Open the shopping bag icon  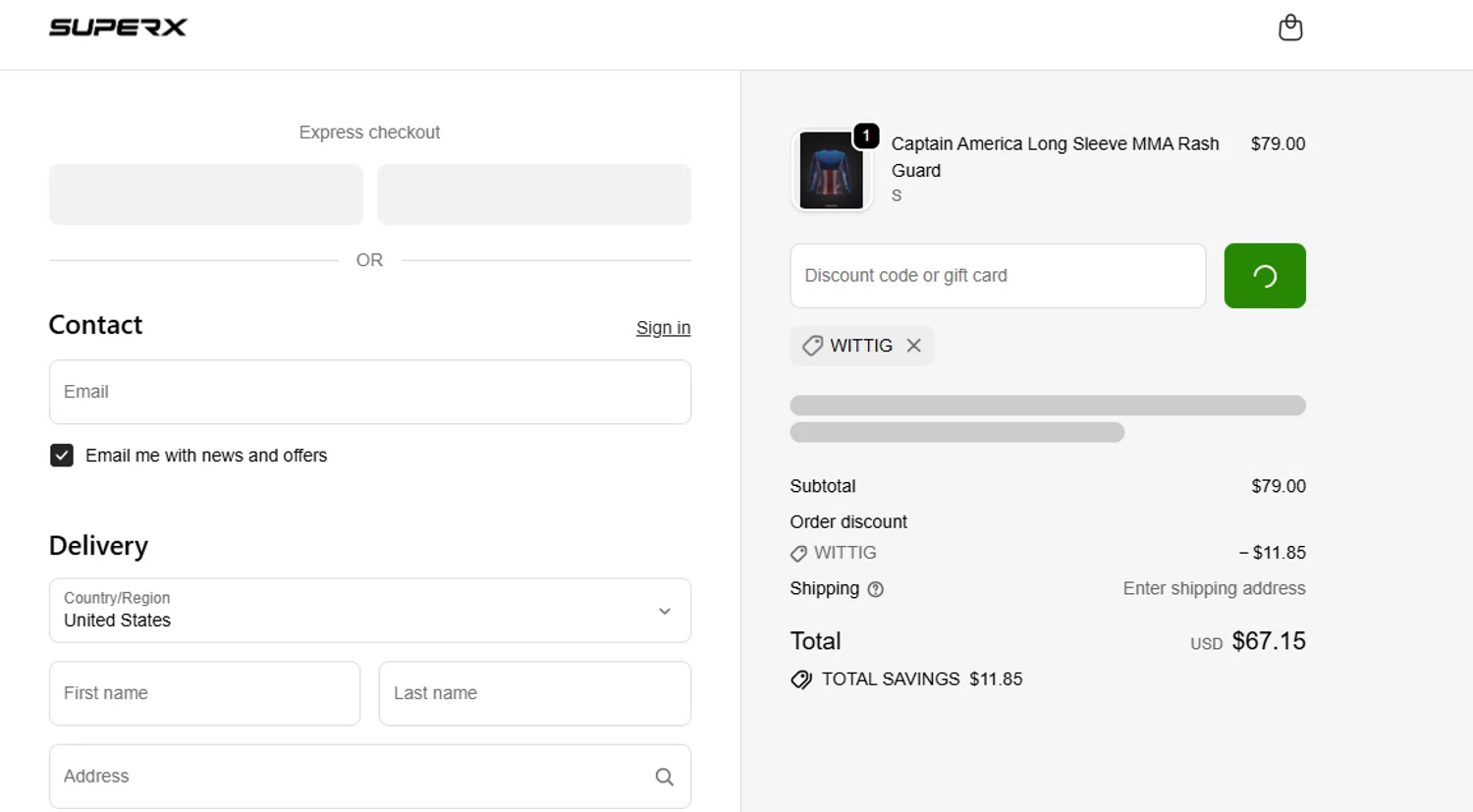tap(1290, 27)
